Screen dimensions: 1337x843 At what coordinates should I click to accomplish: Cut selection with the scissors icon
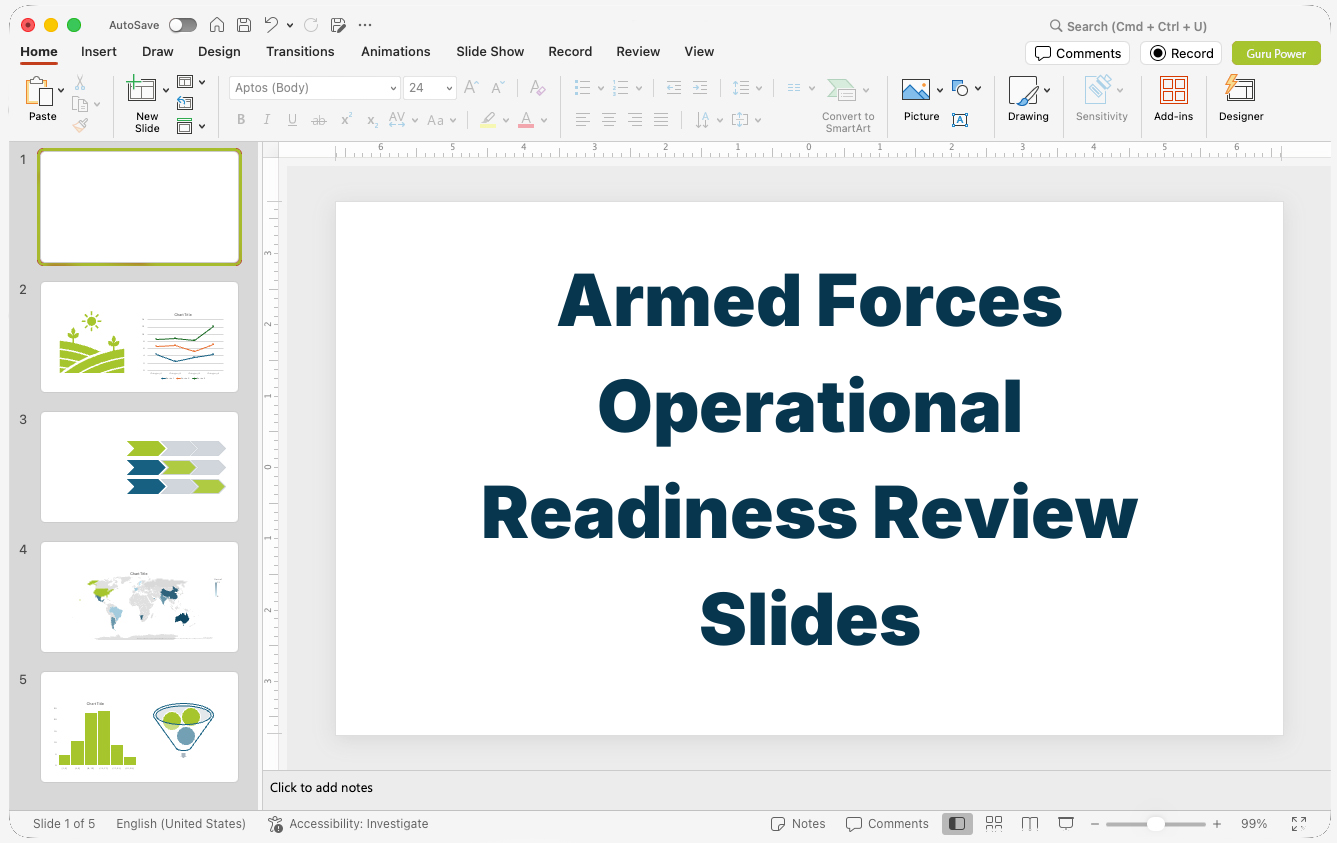[80, 83]
